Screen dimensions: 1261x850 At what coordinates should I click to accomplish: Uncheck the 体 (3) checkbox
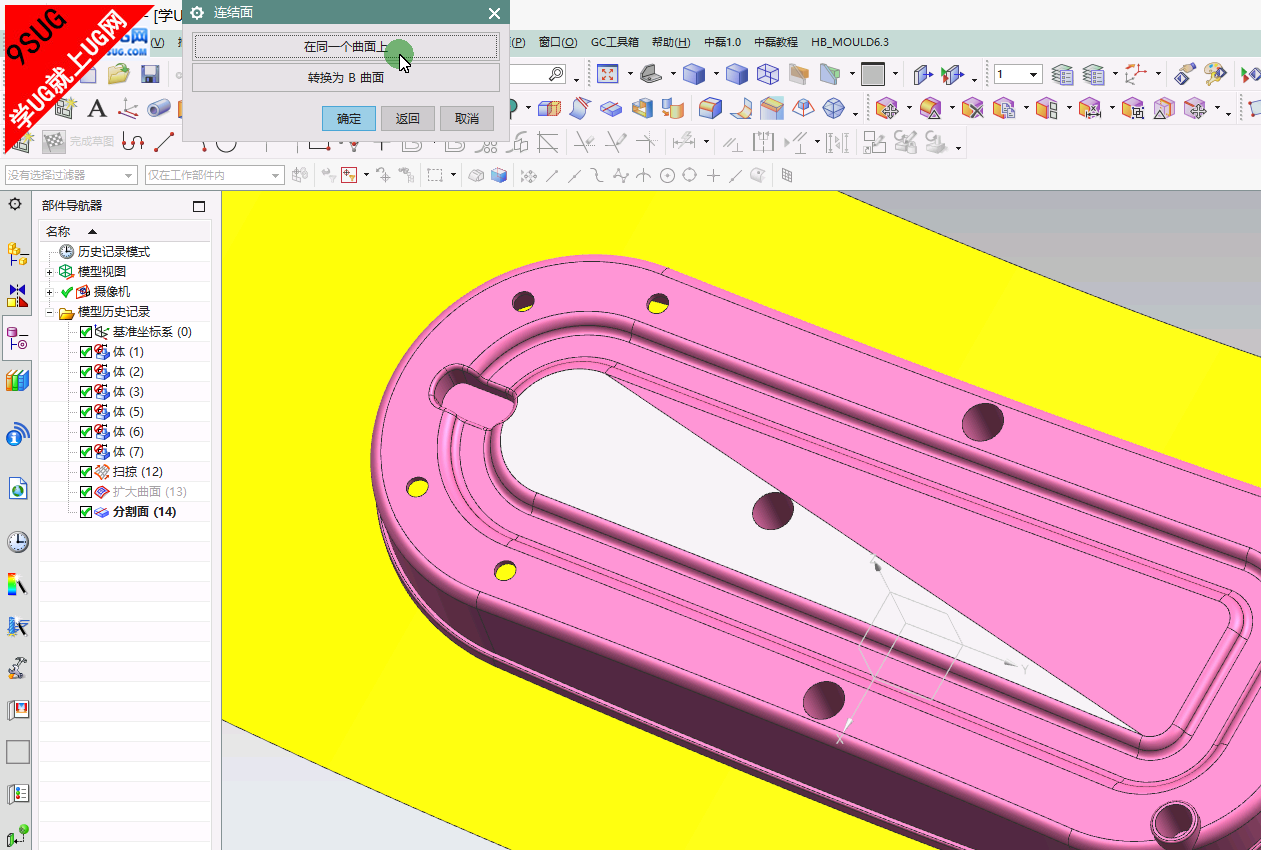click(x=86, y=392)
